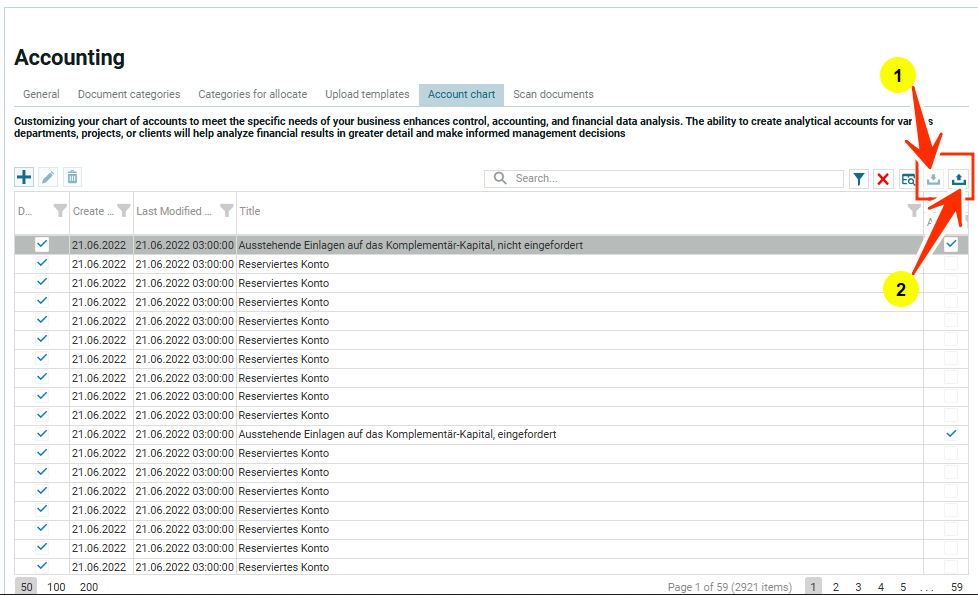Image resolution: width=978 pixels, height=595 pixels.
Task: Click the trash delete icon
Action: click(x=72, y=177)
